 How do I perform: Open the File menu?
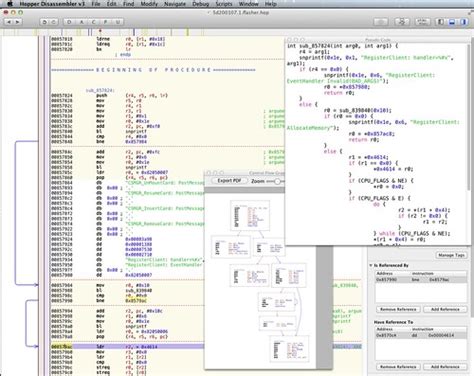96,4
